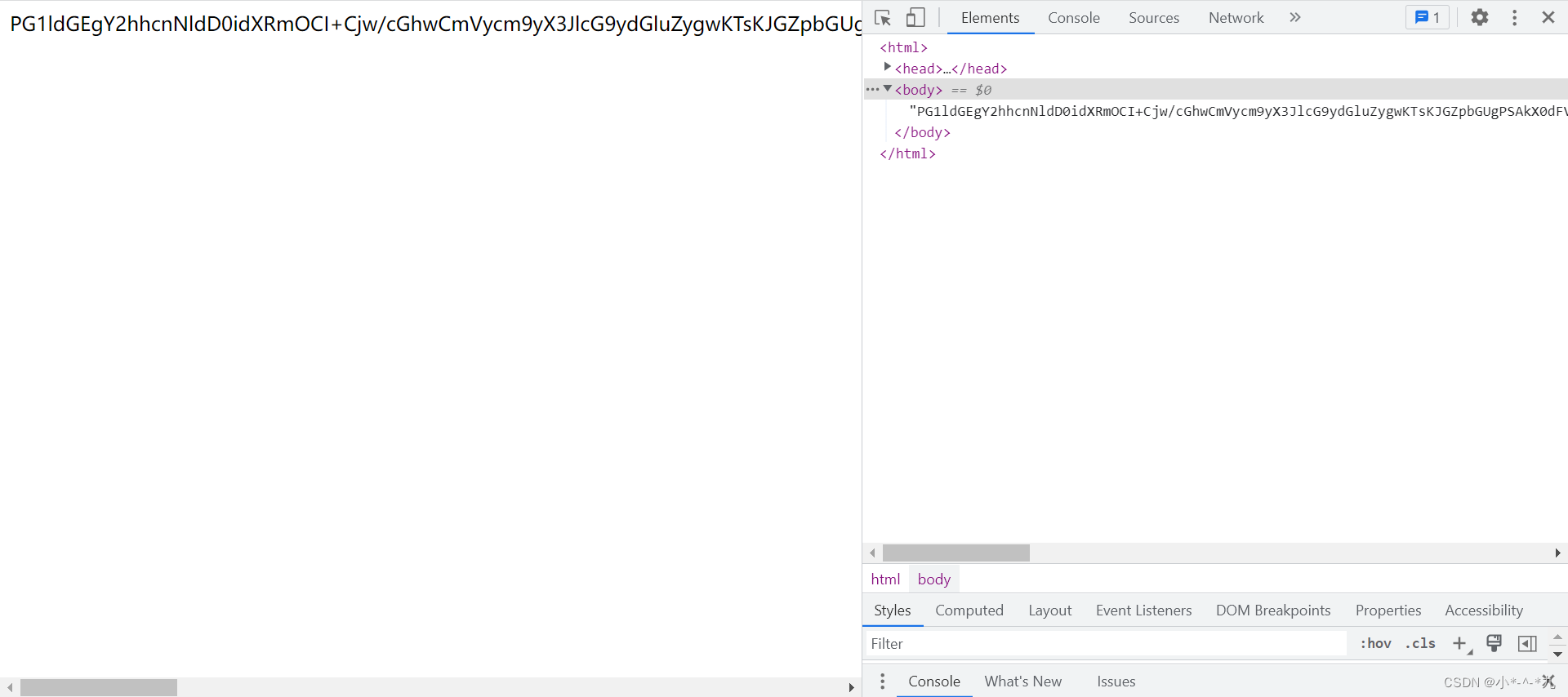Open the Network tab
This screenshot has width=1568, height=697.
click(1236, 17)
